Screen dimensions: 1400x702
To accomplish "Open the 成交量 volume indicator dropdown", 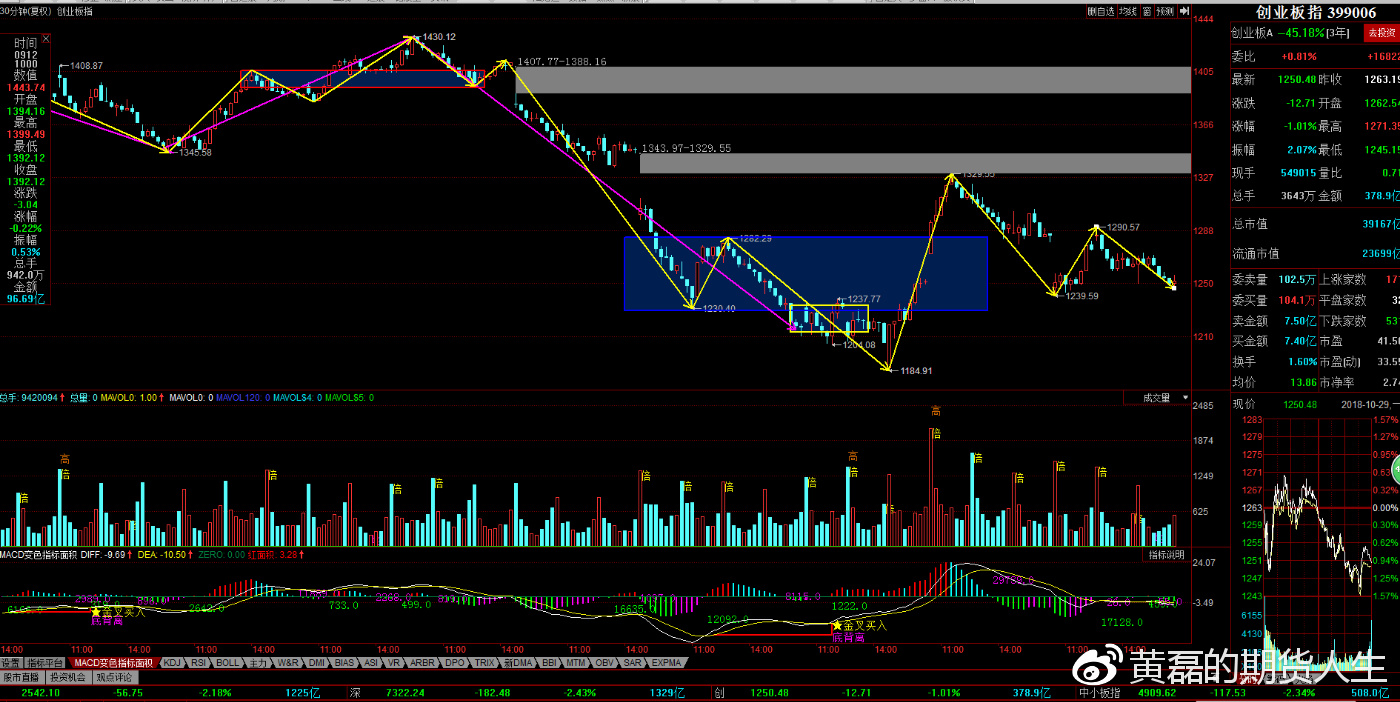I will 1166,398.
